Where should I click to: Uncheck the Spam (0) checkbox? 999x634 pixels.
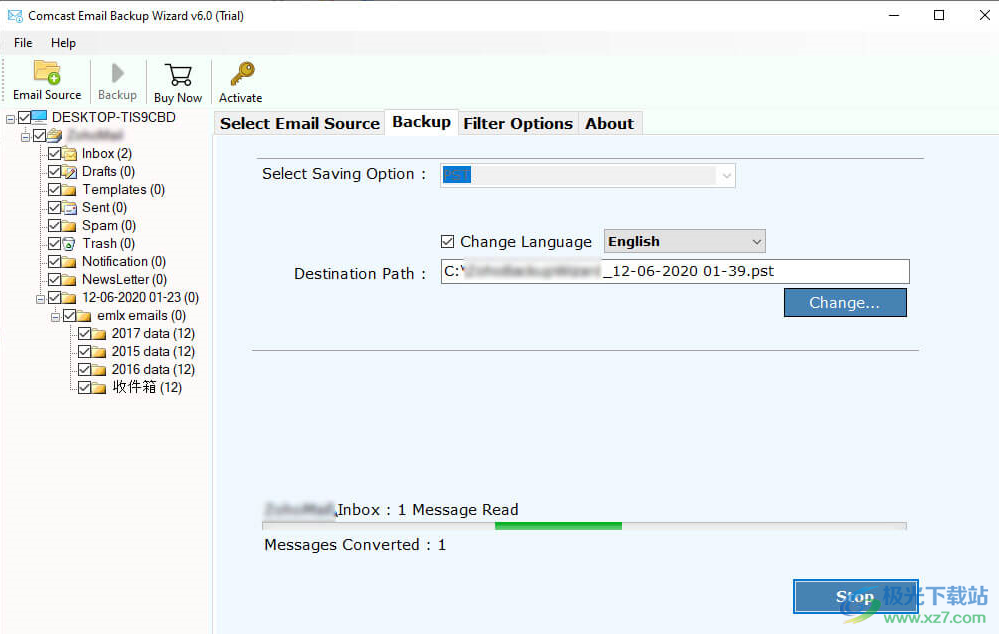[55, 226]
